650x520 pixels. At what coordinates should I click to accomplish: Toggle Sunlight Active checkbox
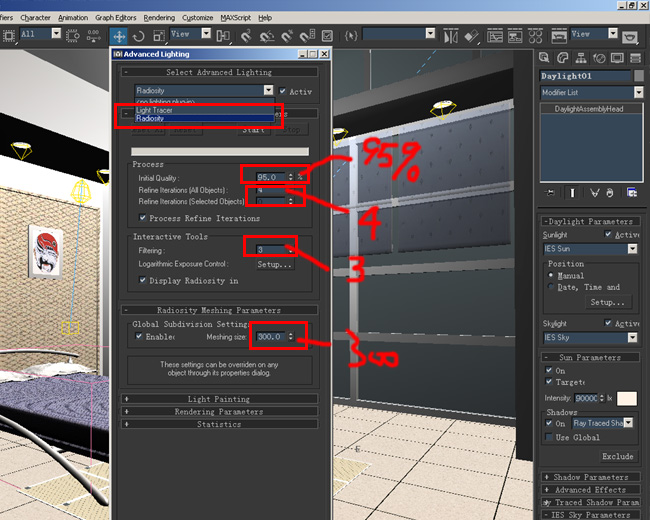[608, 234]
